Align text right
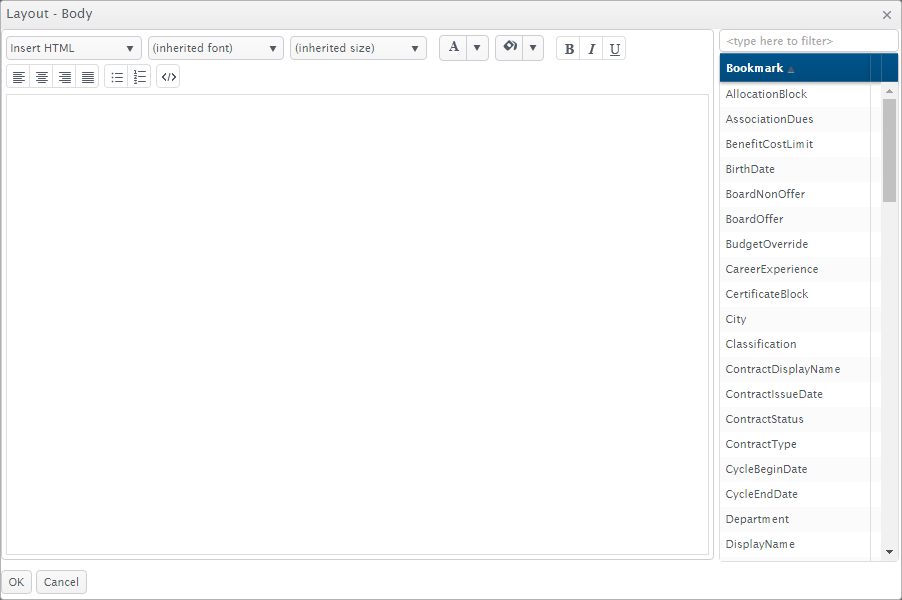This screenshot has width=902, height=600. pyautogui.click(x=64, y=77)
